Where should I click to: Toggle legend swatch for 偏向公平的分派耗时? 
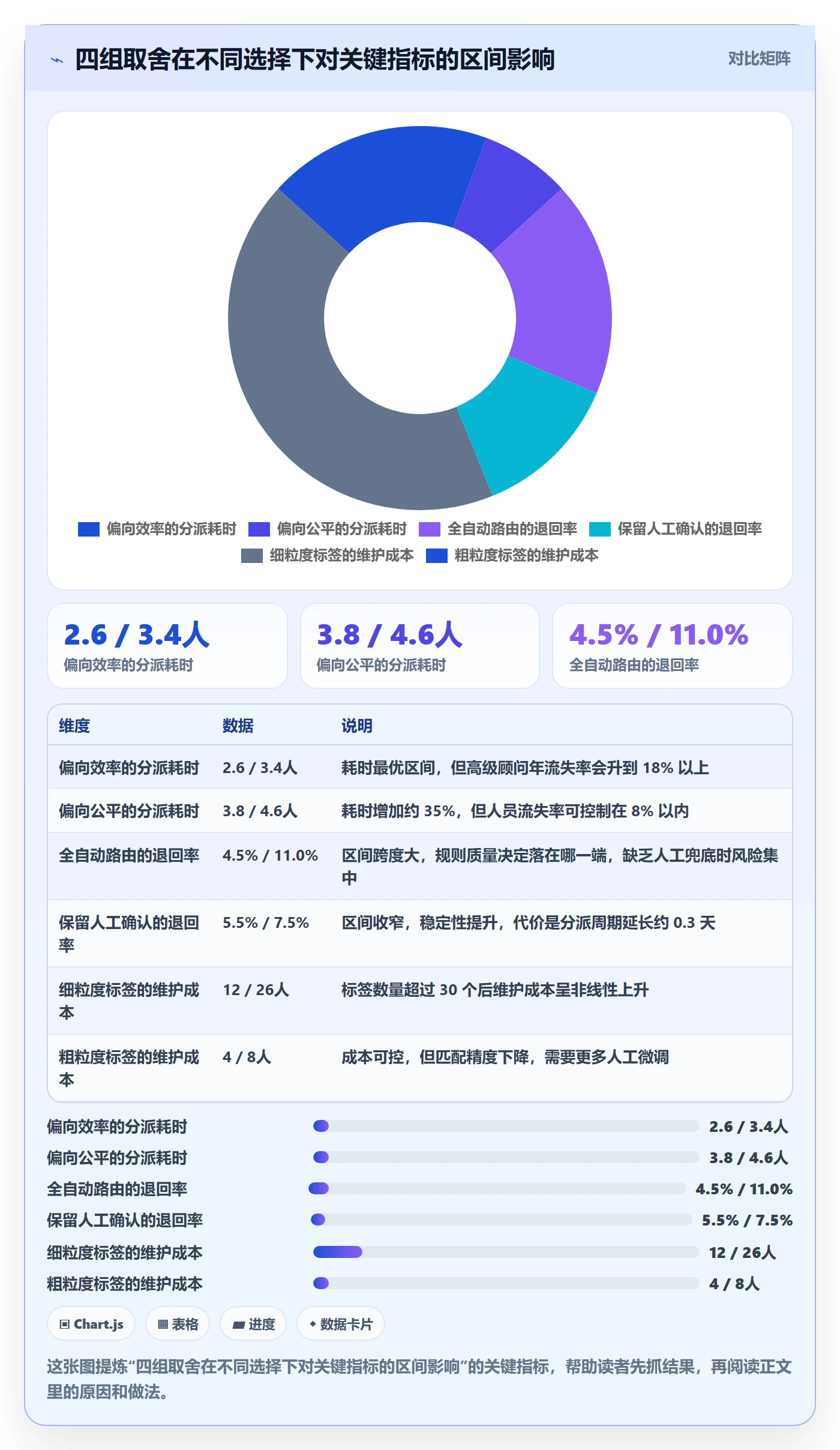(259, 529)
